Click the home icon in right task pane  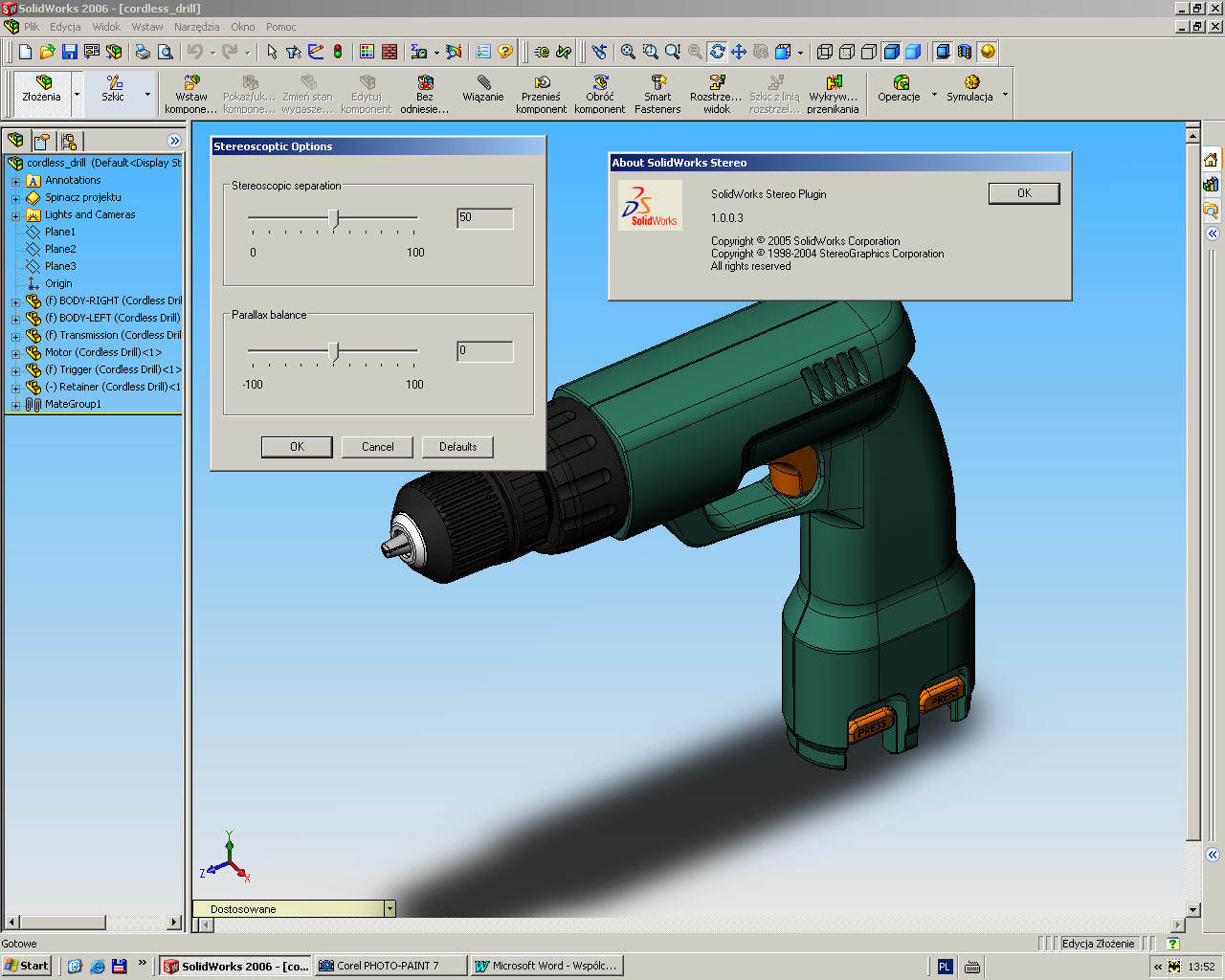tap(1211, 160)
